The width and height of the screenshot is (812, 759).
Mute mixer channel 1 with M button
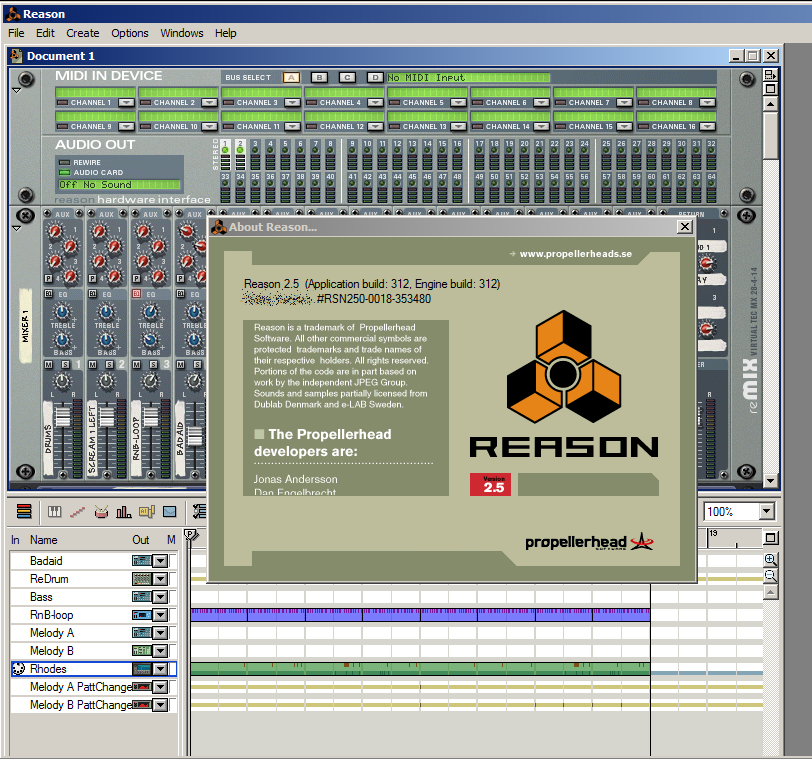tap(48, 364)
